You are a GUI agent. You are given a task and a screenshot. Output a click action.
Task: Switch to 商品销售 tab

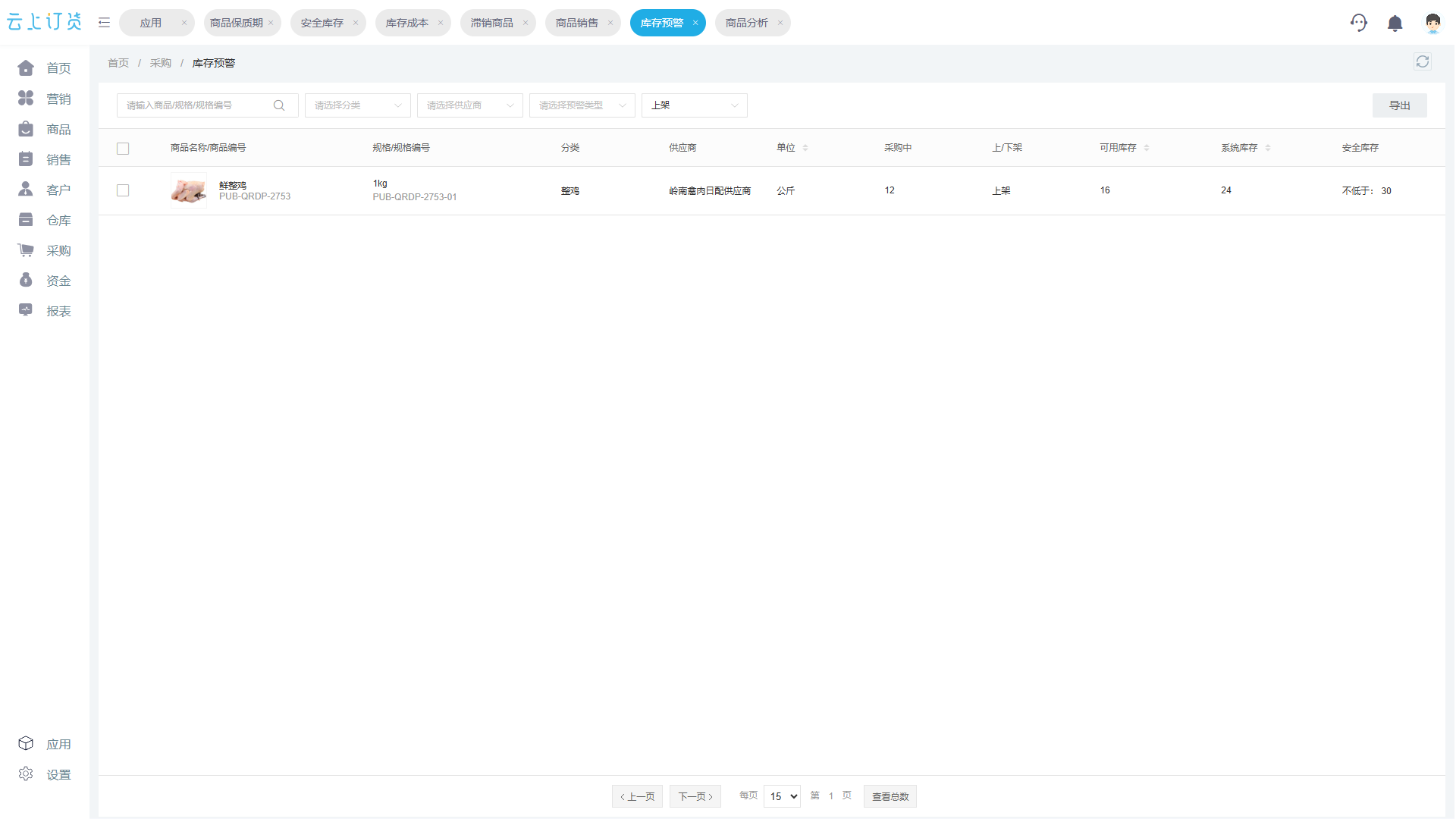click(577, 23)
